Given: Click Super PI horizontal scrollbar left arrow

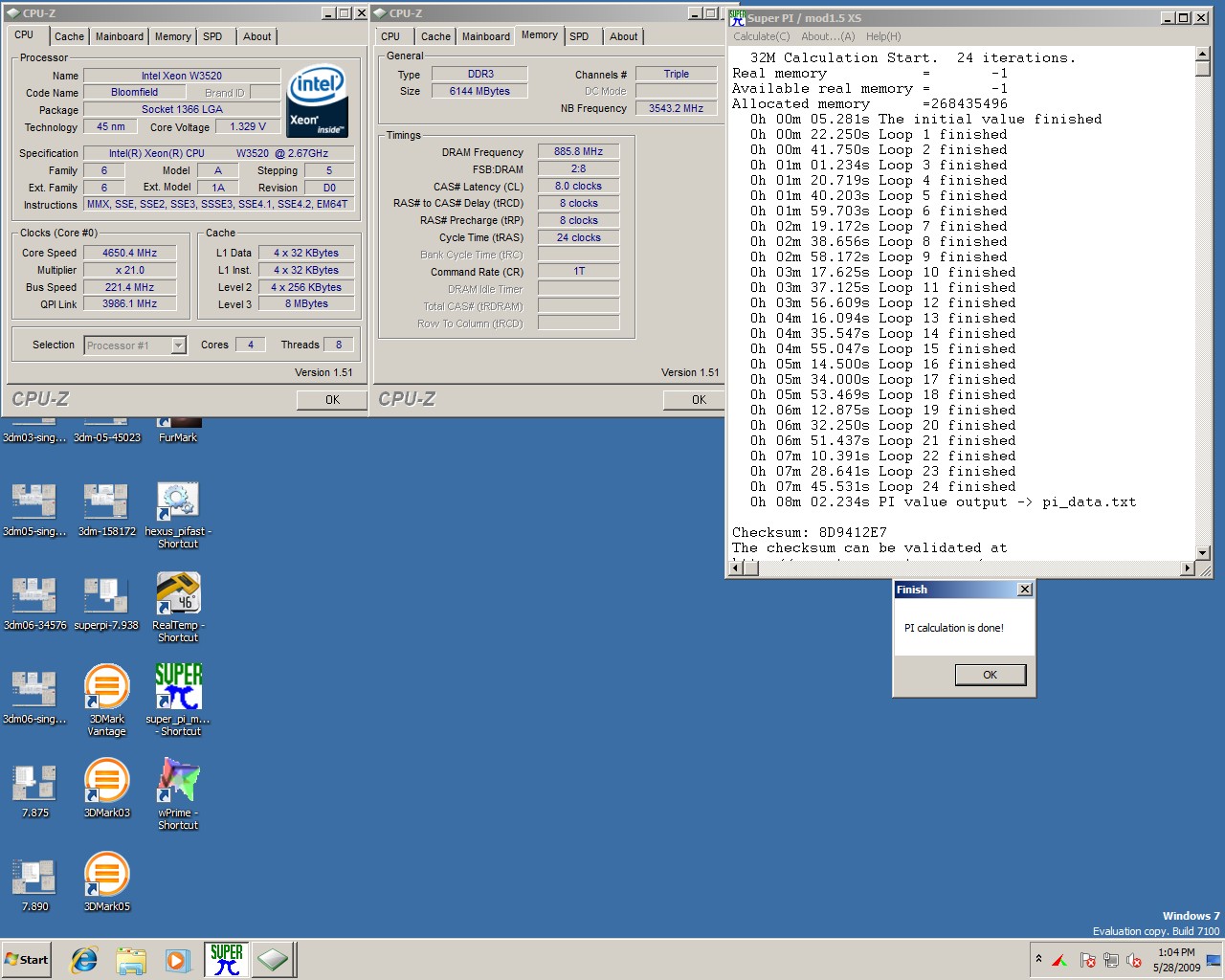Looking at the screenshot, I should coord(736,568).
